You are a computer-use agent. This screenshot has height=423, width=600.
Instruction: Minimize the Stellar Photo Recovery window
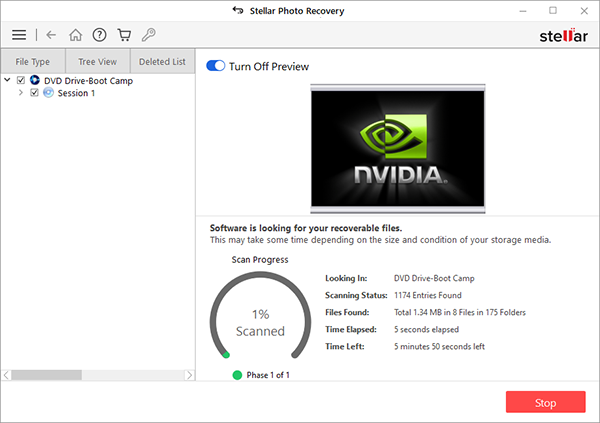523,11
